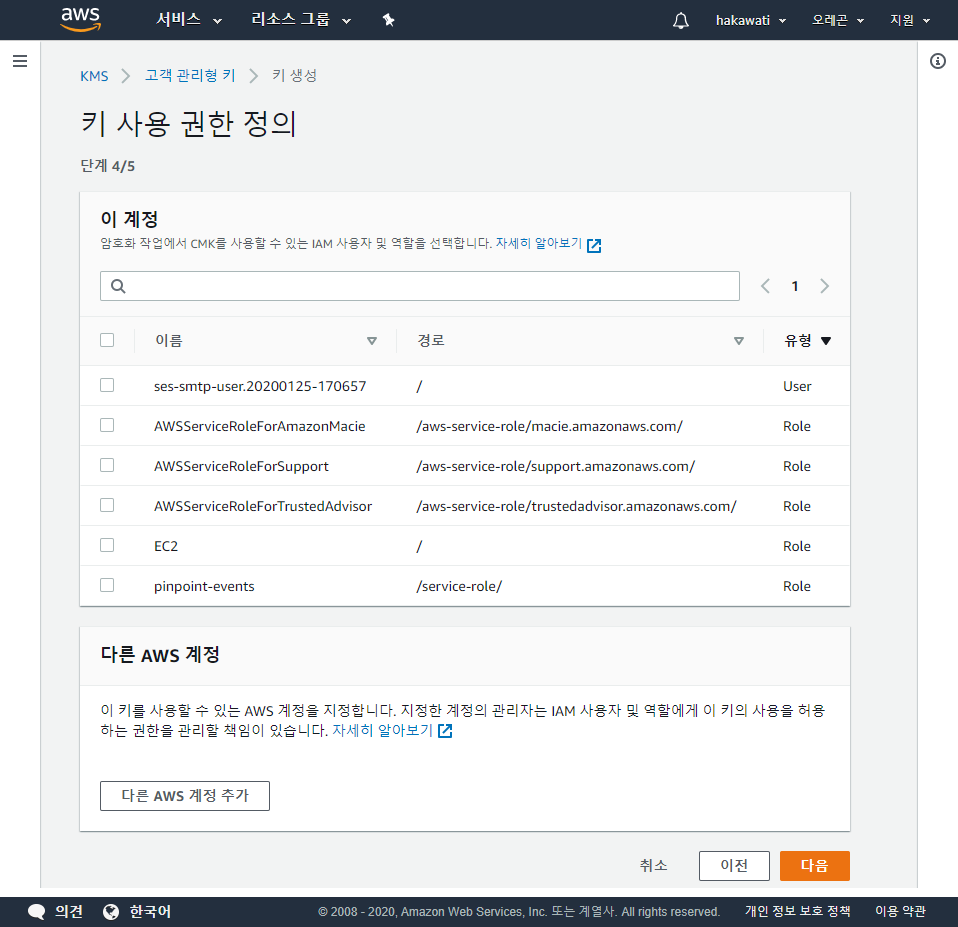
Task: Click external link icon under 이 계정
Action: (x=594, y=246)
